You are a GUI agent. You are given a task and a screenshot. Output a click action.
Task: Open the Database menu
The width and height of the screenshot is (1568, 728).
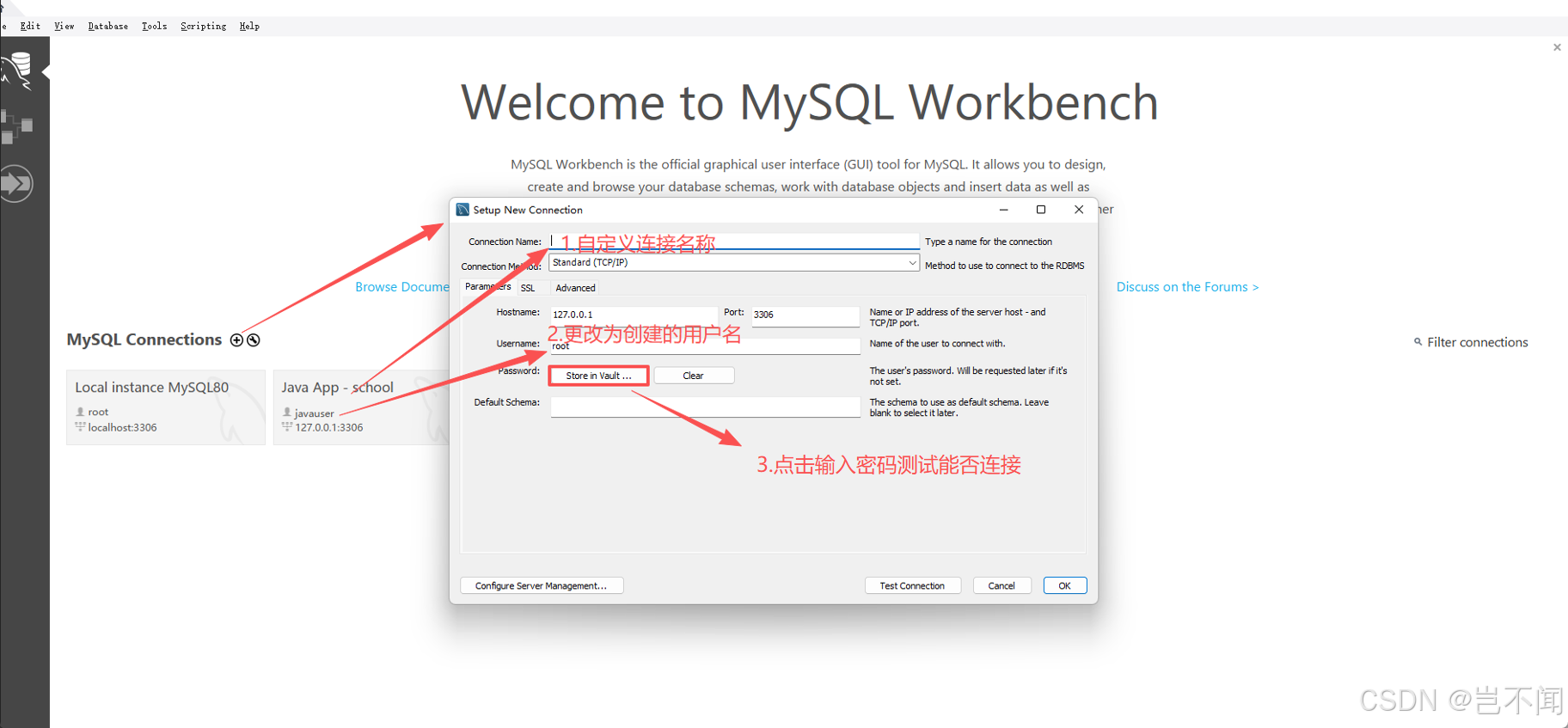(108, 26)
